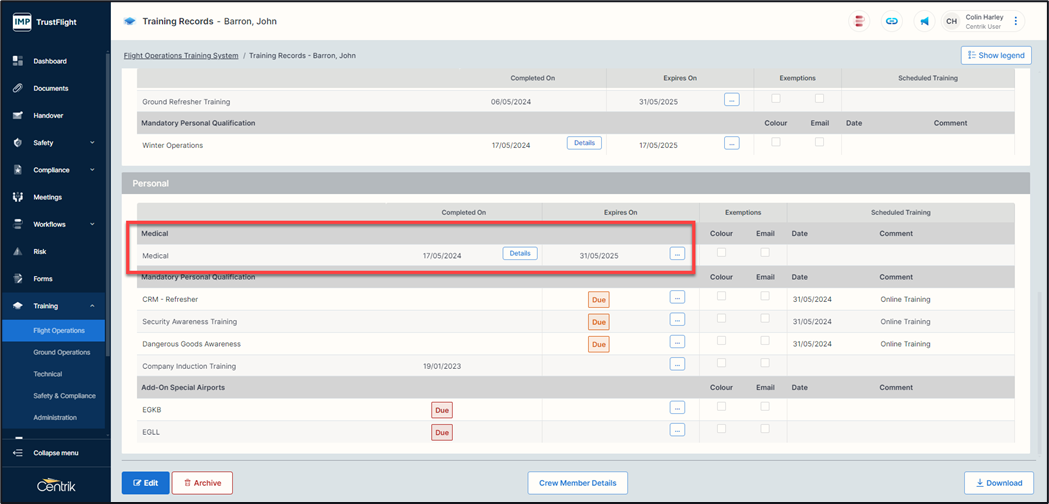This screenshot has width=1049, height=504.
Task: Tick the Colour checkbox for Medical row
Action: coord(722,253)
